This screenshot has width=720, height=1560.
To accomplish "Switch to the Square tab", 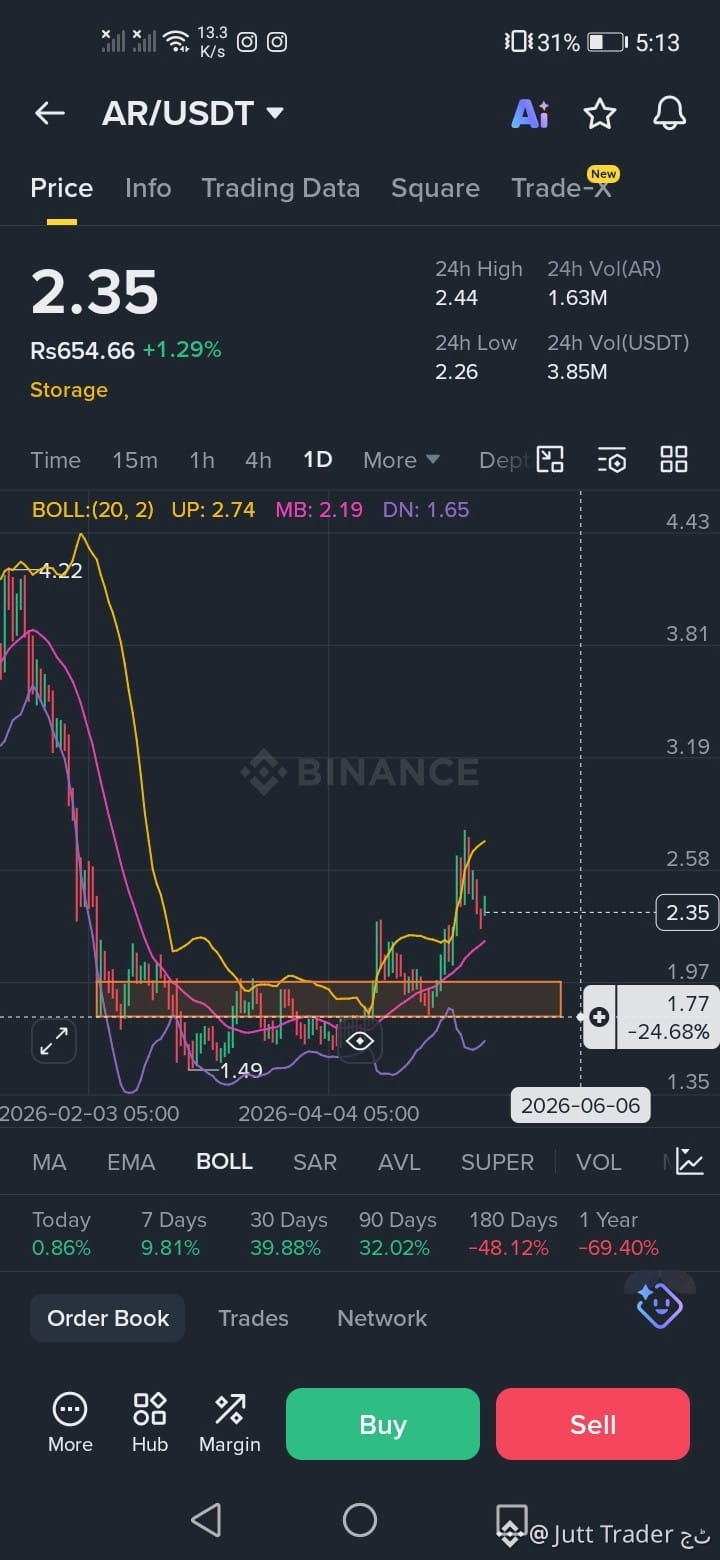I will [x=435, y=188].
